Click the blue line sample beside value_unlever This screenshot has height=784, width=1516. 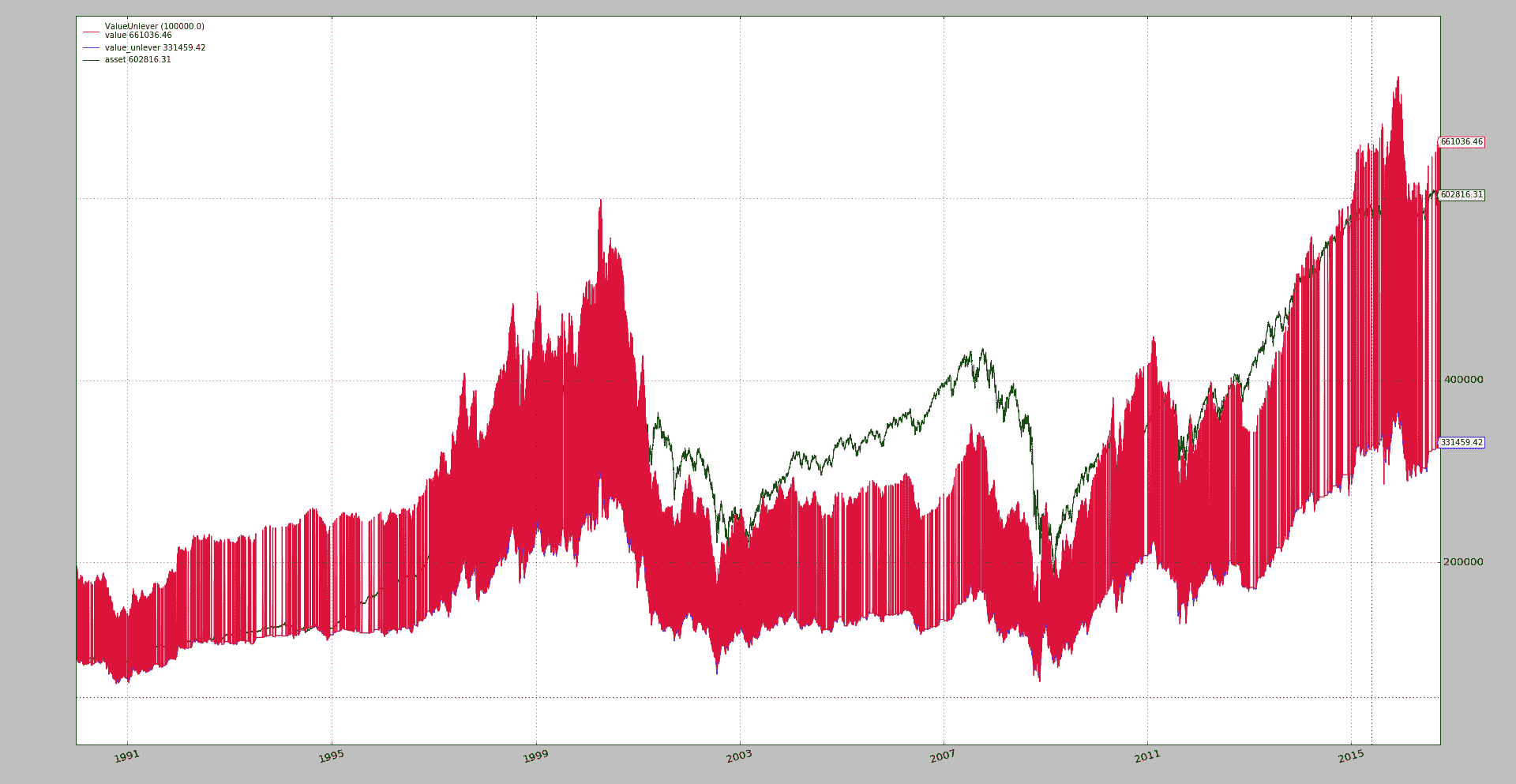coord(91,48)
